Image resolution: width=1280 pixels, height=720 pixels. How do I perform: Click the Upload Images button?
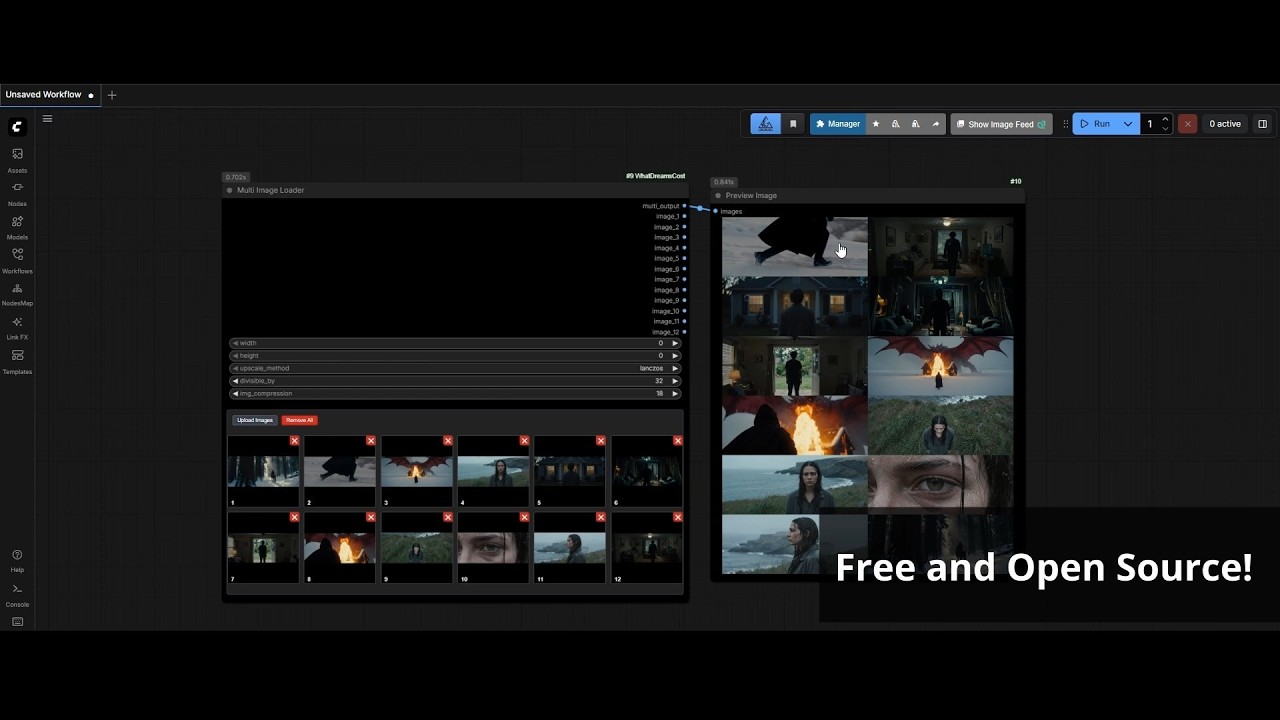255,420
